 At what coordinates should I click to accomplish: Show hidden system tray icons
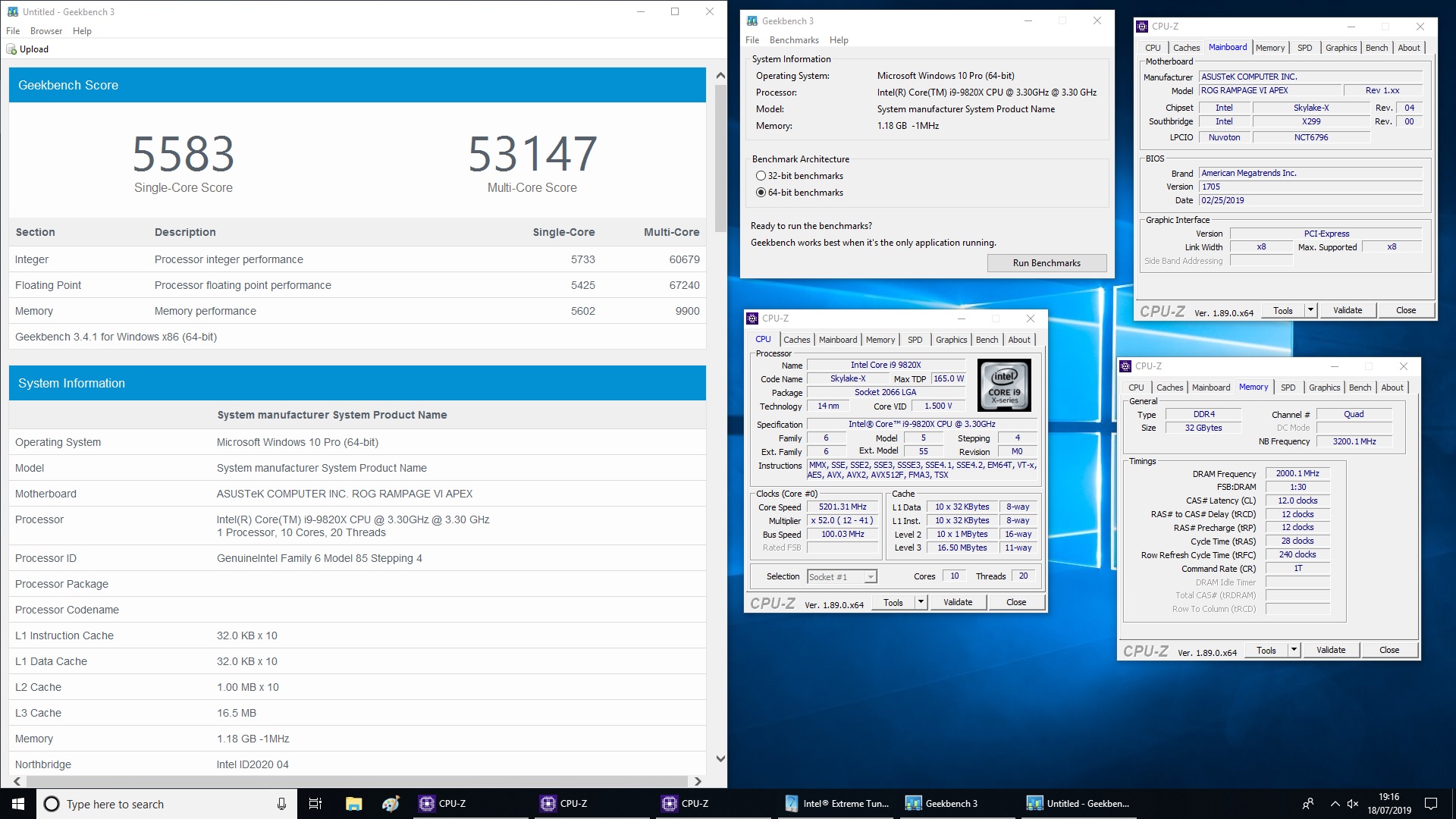(1334, 804)
